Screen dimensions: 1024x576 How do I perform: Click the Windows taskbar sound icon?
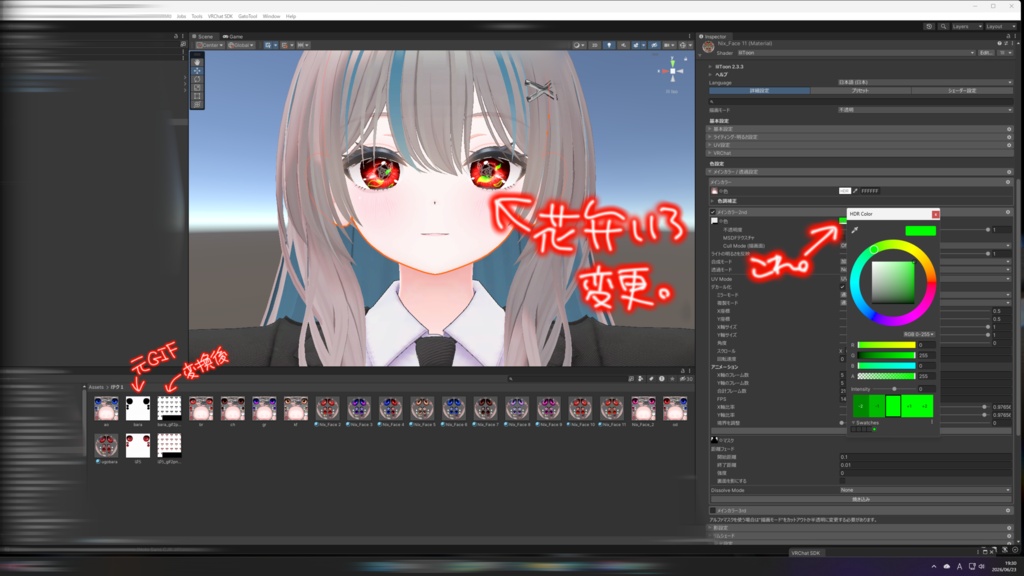(982, 566)
